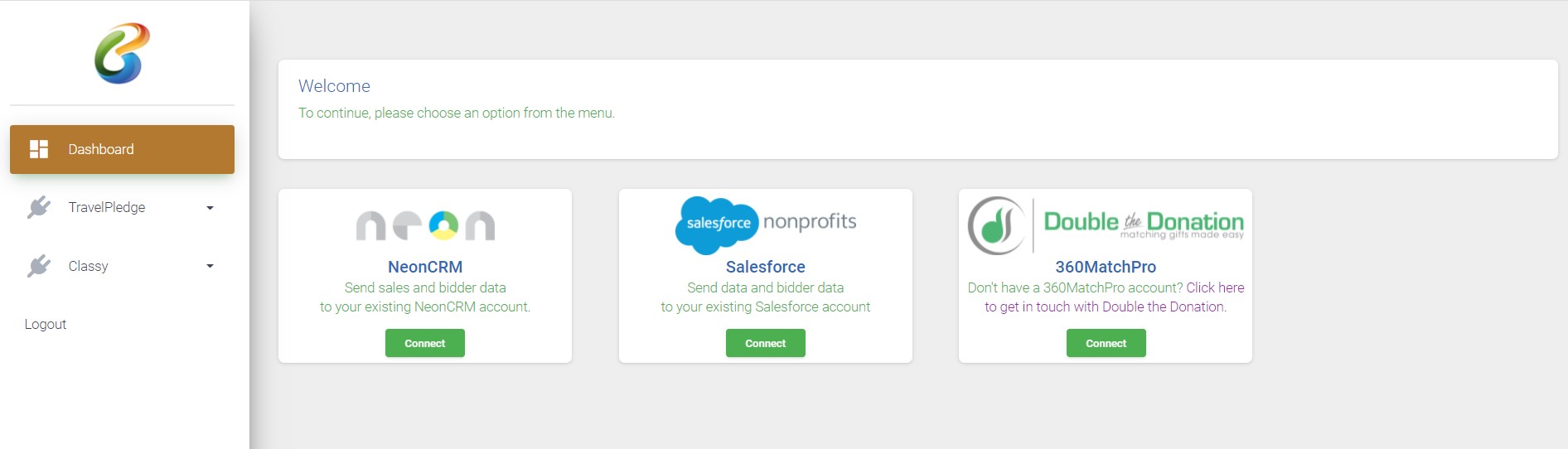Click the plug icon beside Classy

pos(39,266)
